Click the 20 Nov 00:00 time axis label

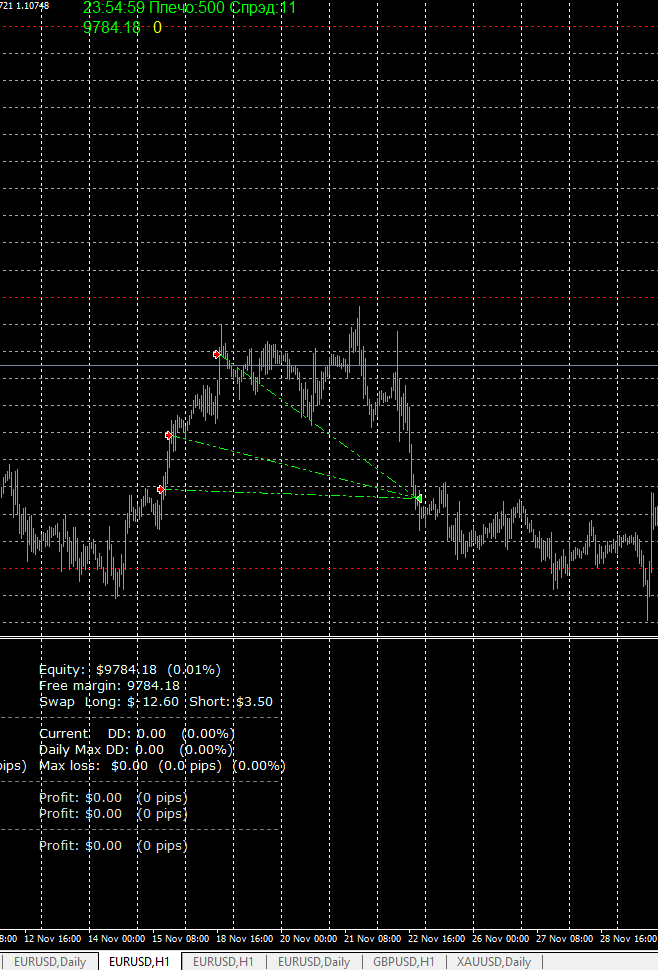[309, 938]
